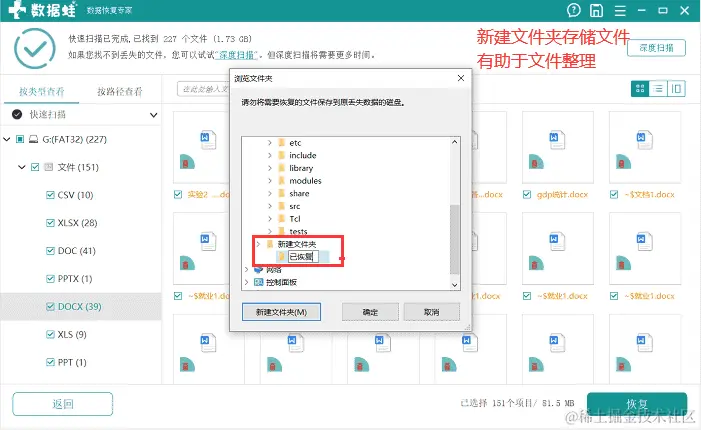Select the share folder name
701x430 pixels.
pos(299,193)
